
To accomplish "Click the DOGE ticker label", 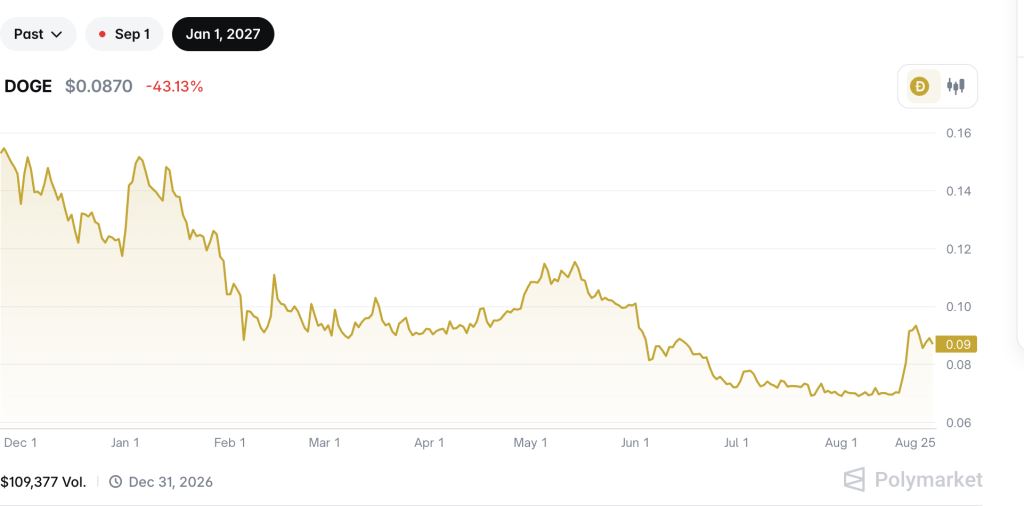I will click(28, 86).
